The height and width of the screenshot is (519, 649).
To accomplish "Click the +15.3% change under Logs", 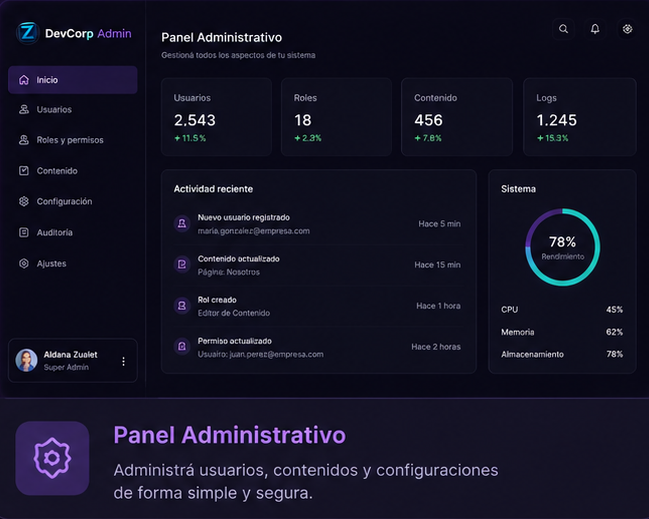I will click(553, 138).
